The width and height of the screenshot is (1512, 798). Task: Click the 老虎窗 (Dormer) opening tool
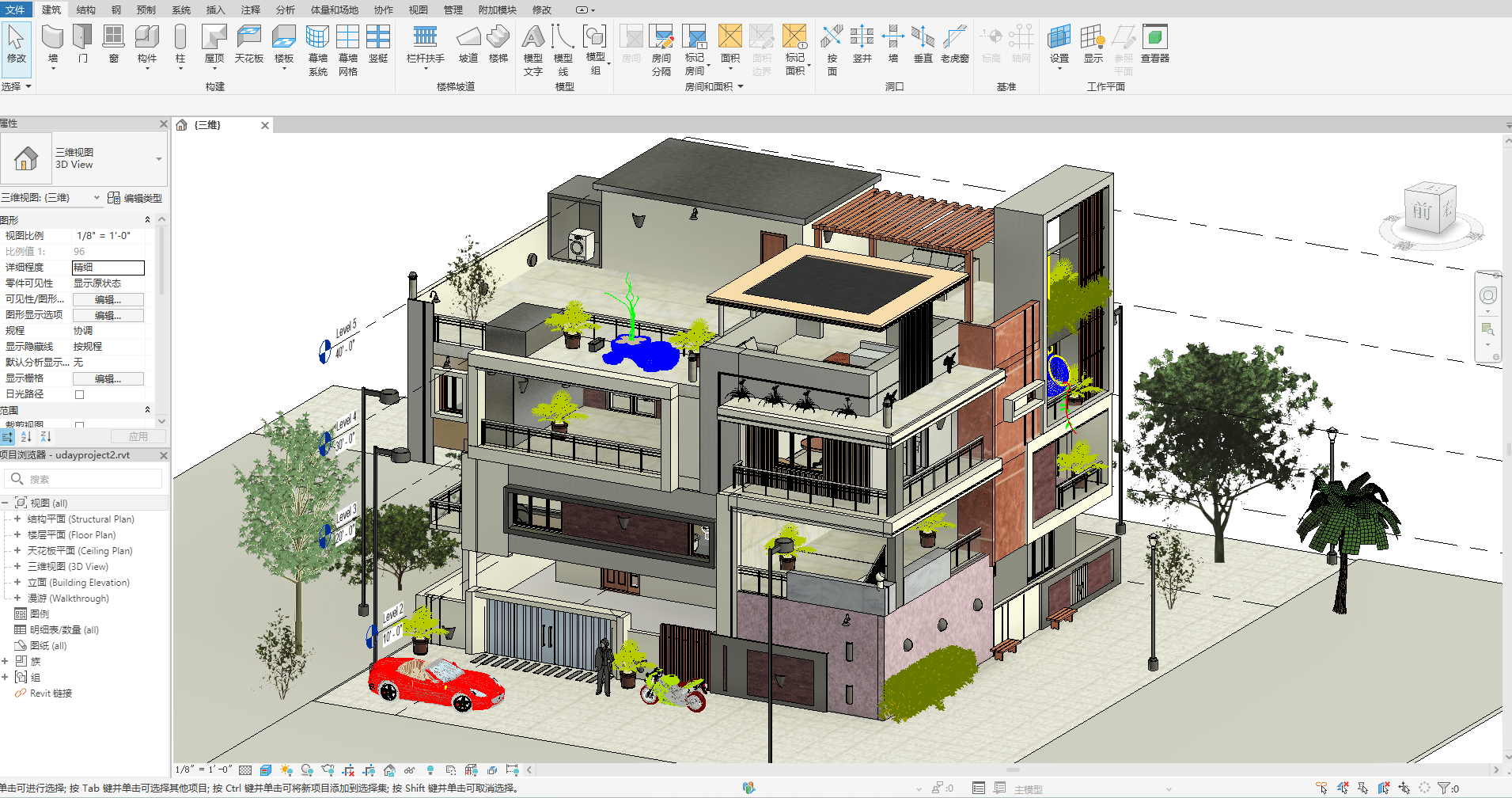[x=954, y=44]
